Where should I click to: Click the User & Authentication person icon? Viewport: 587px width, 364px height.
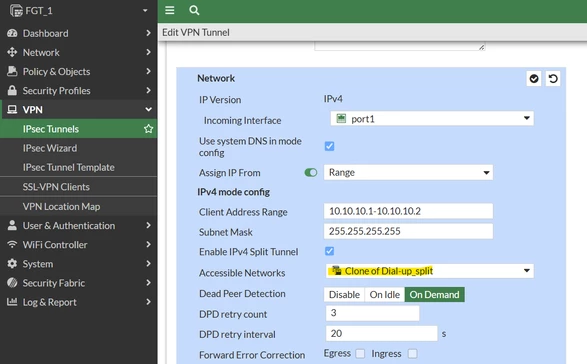12,225
